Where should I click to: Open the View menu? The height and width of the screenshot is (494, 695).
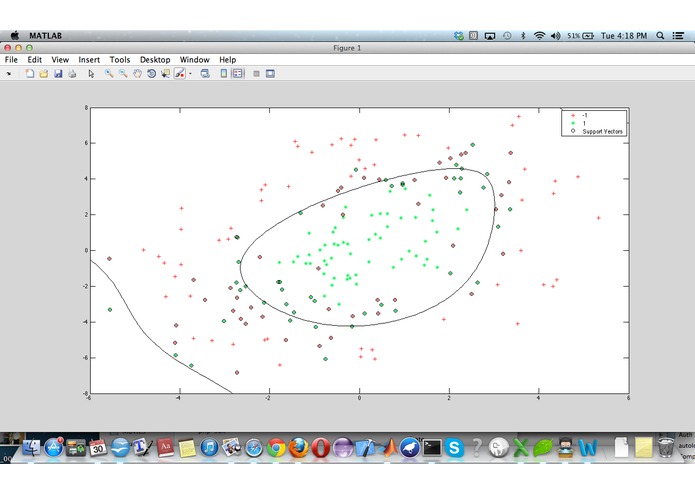point(60,59)
